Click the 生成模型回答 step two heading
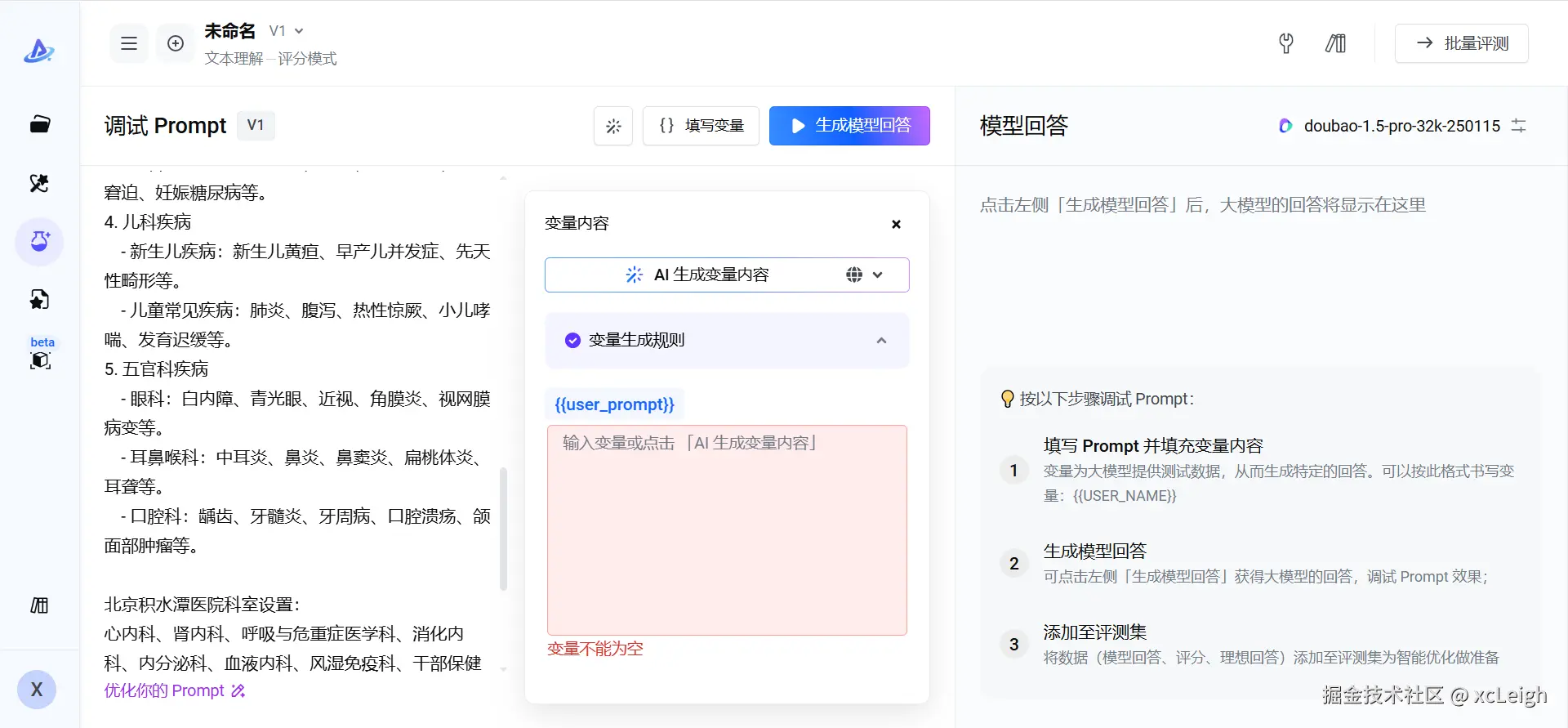1568x728 pixels. click(x=1095, y=552)
